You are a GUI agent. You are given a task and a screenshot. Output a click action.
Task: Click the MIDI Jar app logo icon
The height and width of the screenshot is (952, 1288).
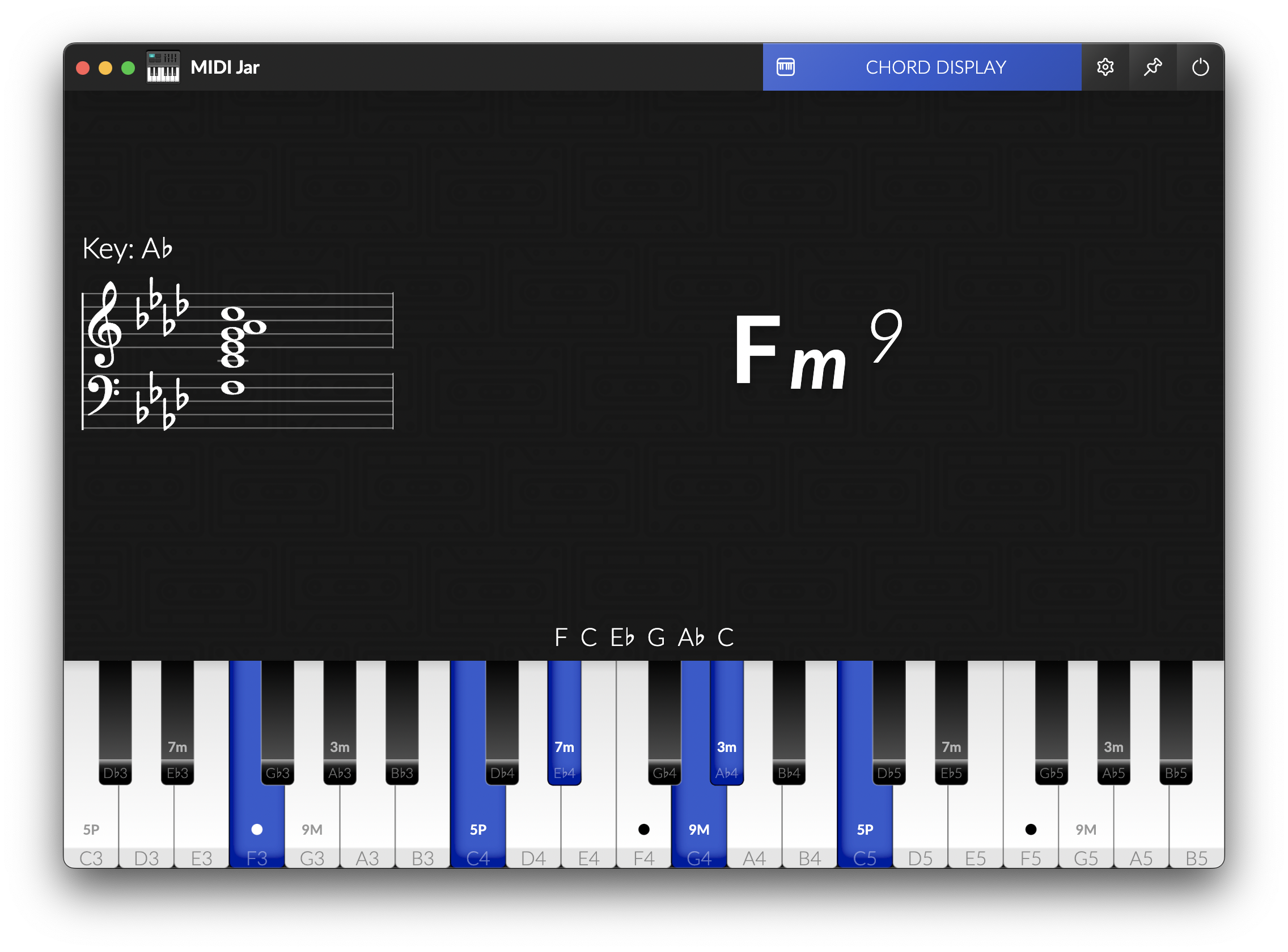163,67
